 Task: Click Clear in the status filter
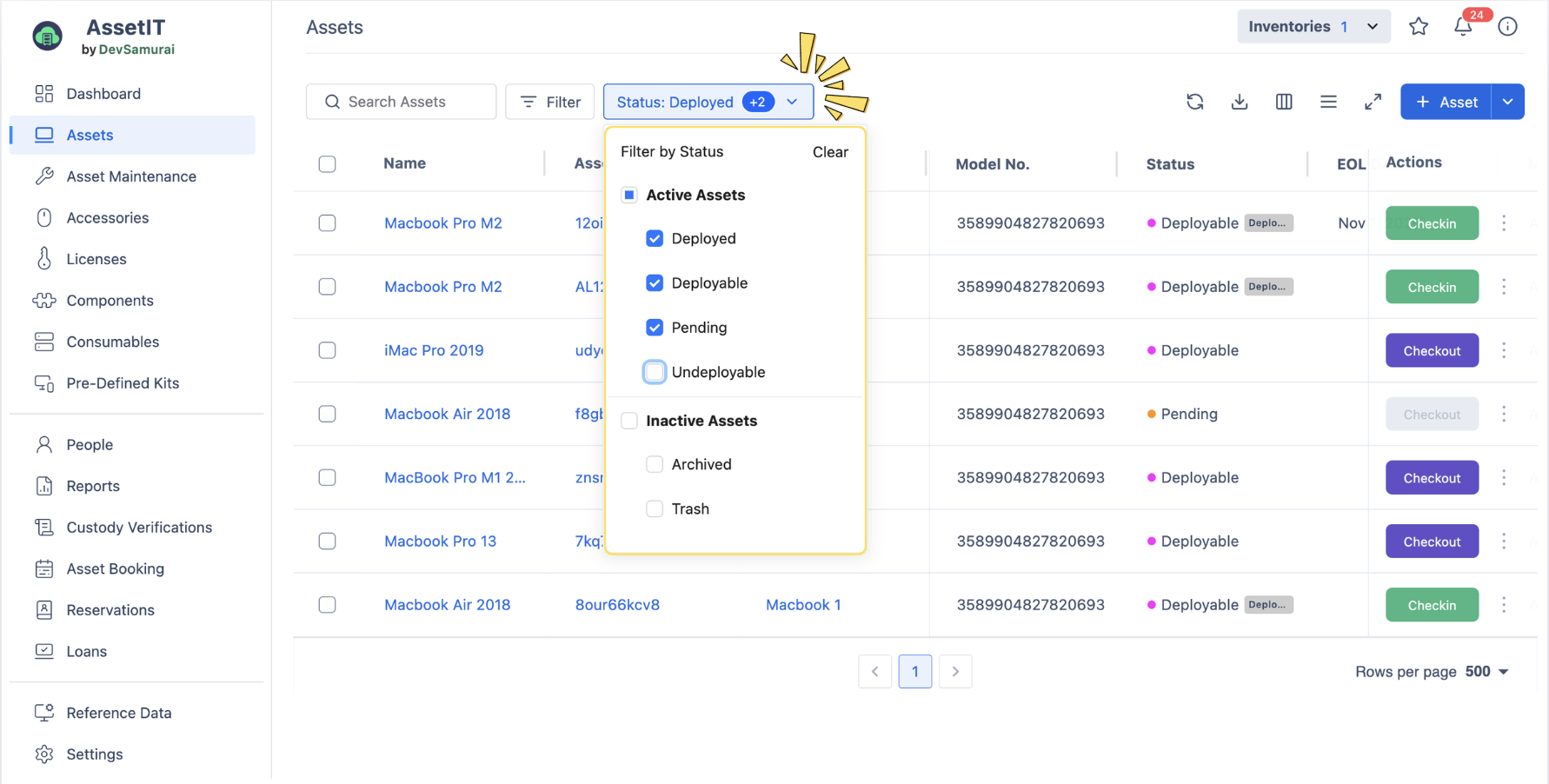829,152
